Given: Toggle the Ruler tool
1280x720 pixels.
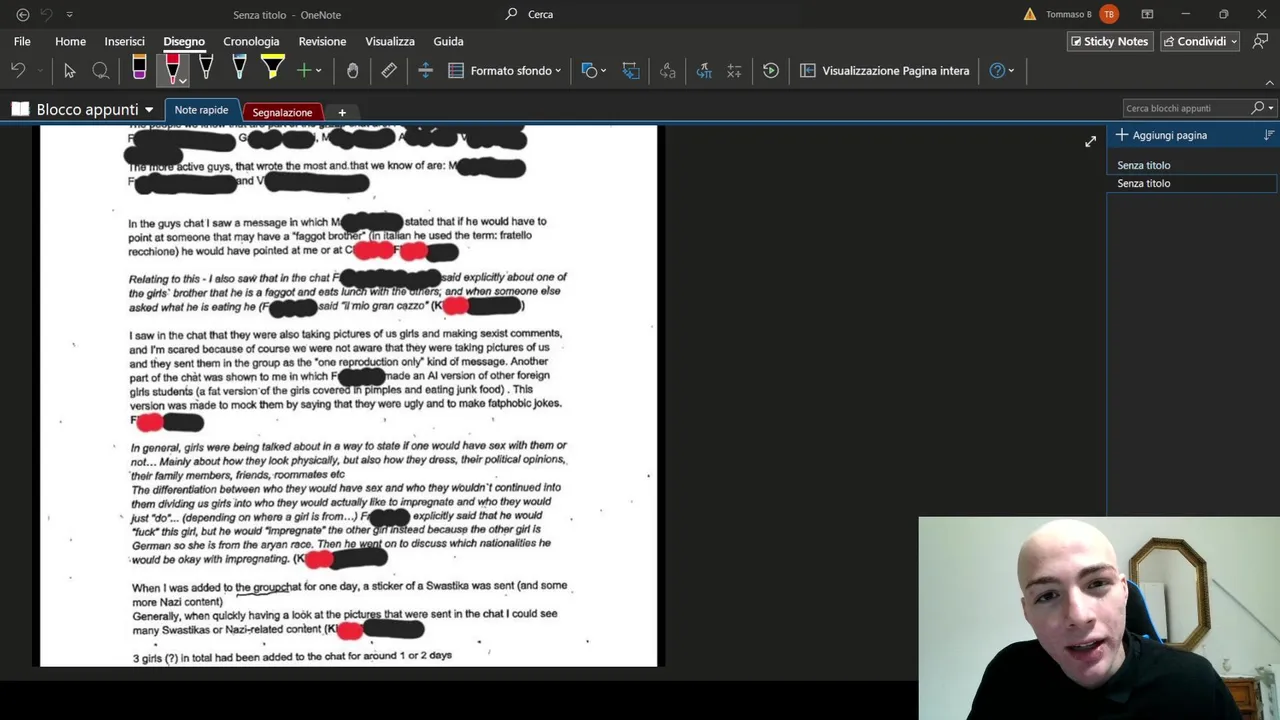Looking at the screenshot, I should tap(389, 70).
